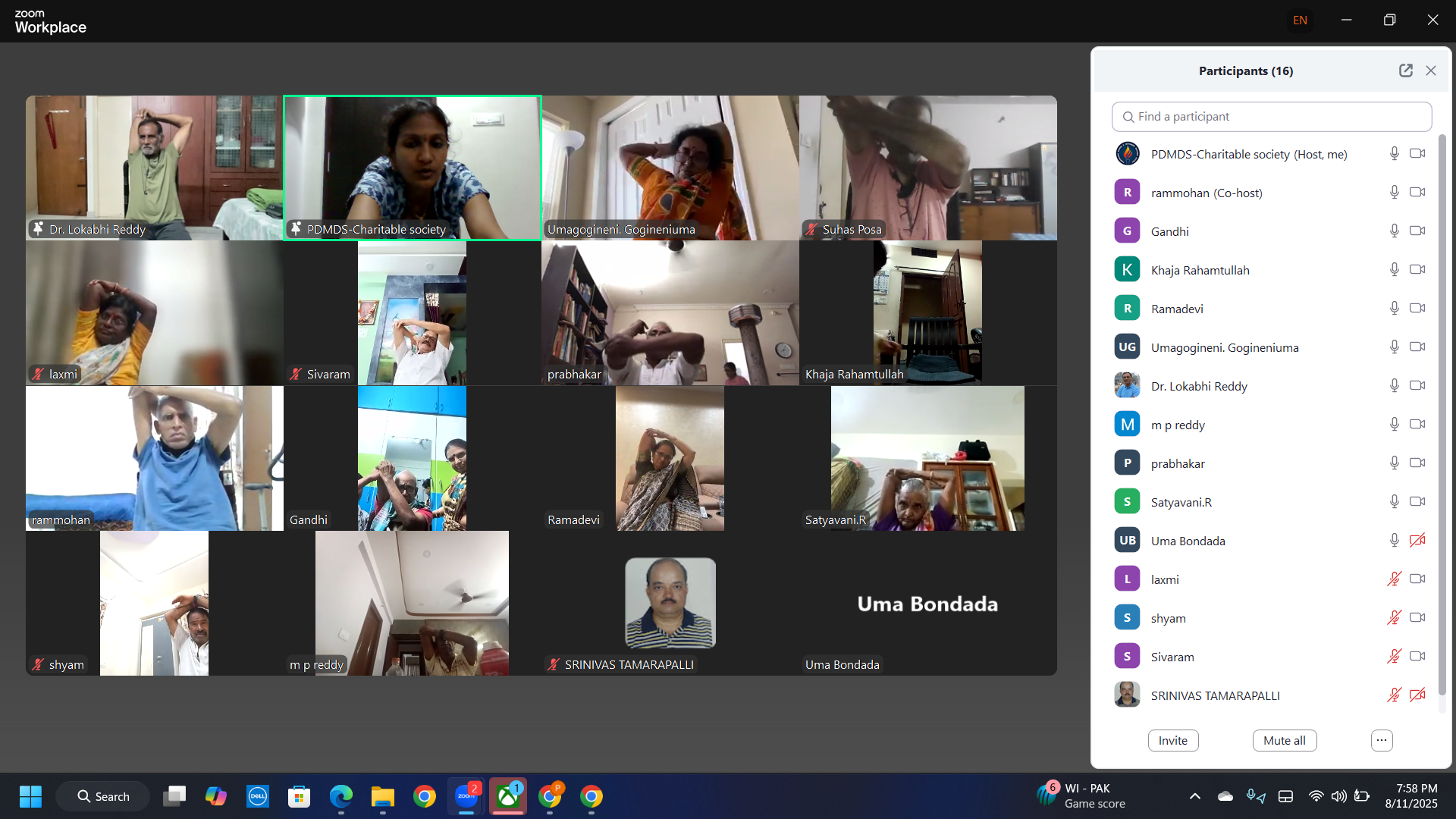Mute Ramadevi's microphone in list

(x=1394, y=309)
